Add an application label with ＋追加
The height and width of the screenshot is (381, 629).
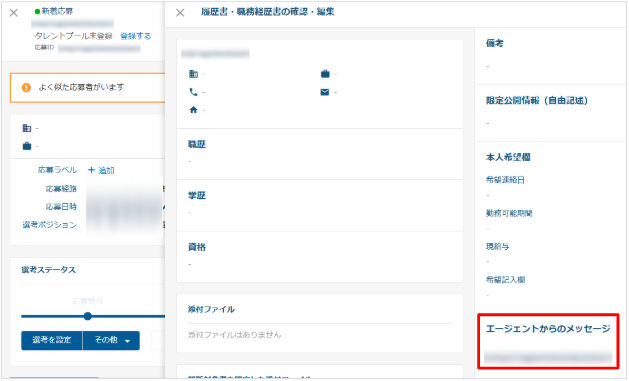point(101,170)
